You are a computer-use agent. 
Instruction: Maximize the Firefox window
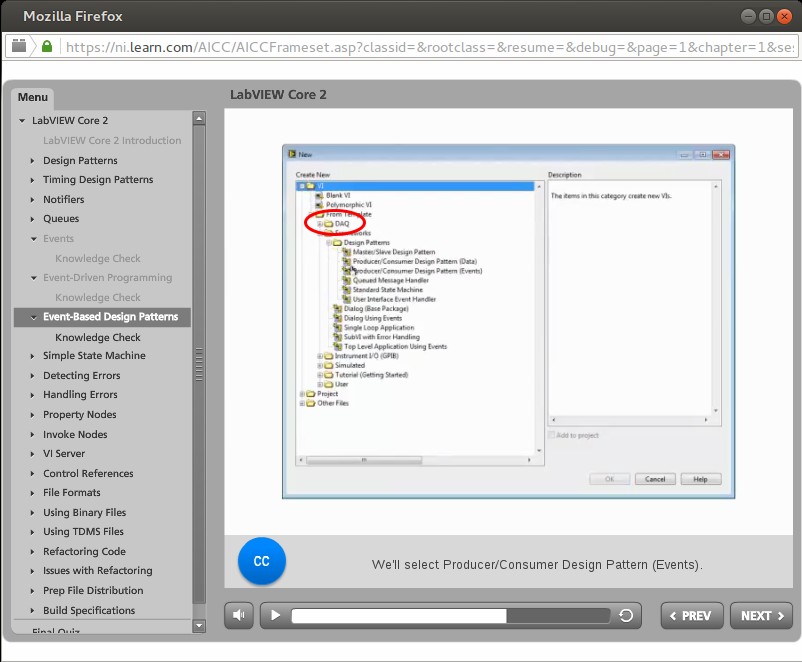click(766, 16)
